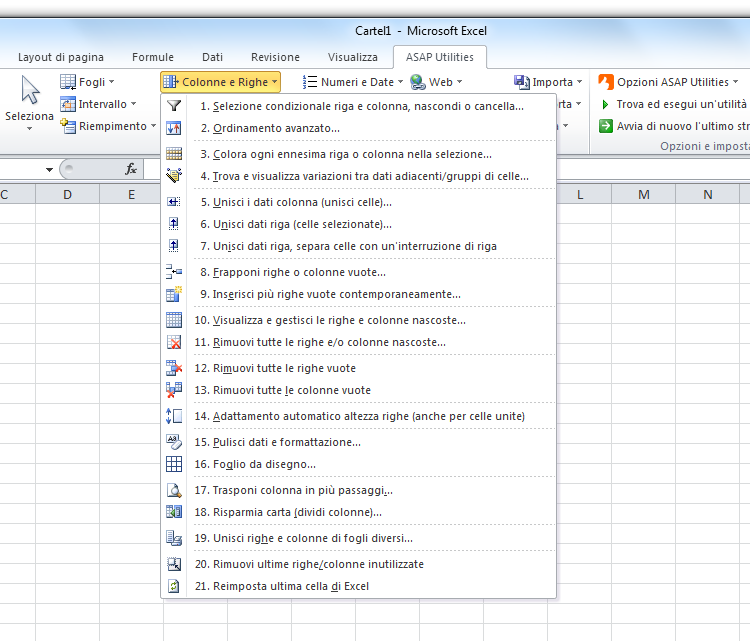Image resolution: width=750 pixels, height=641 pixels.
Task: Select column M header
Action: (644, 194)
